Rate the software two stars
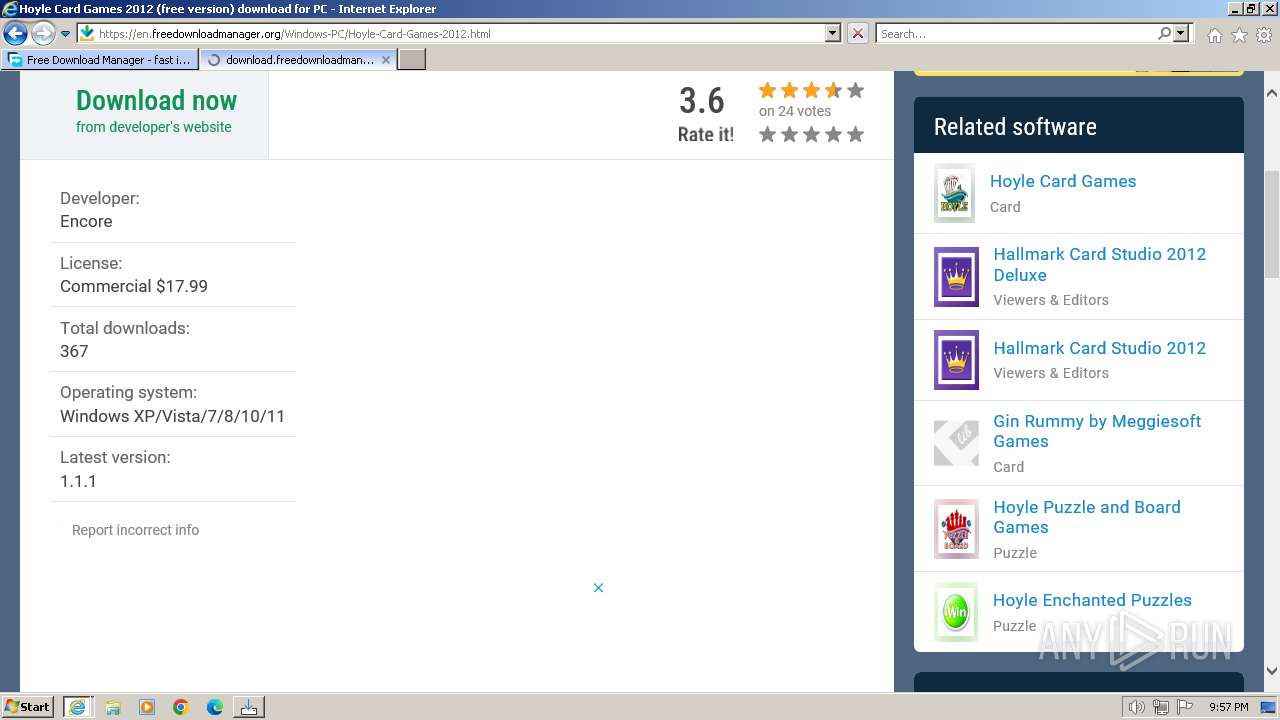This screenshot has height=720, width=1280. pos(789,134)
